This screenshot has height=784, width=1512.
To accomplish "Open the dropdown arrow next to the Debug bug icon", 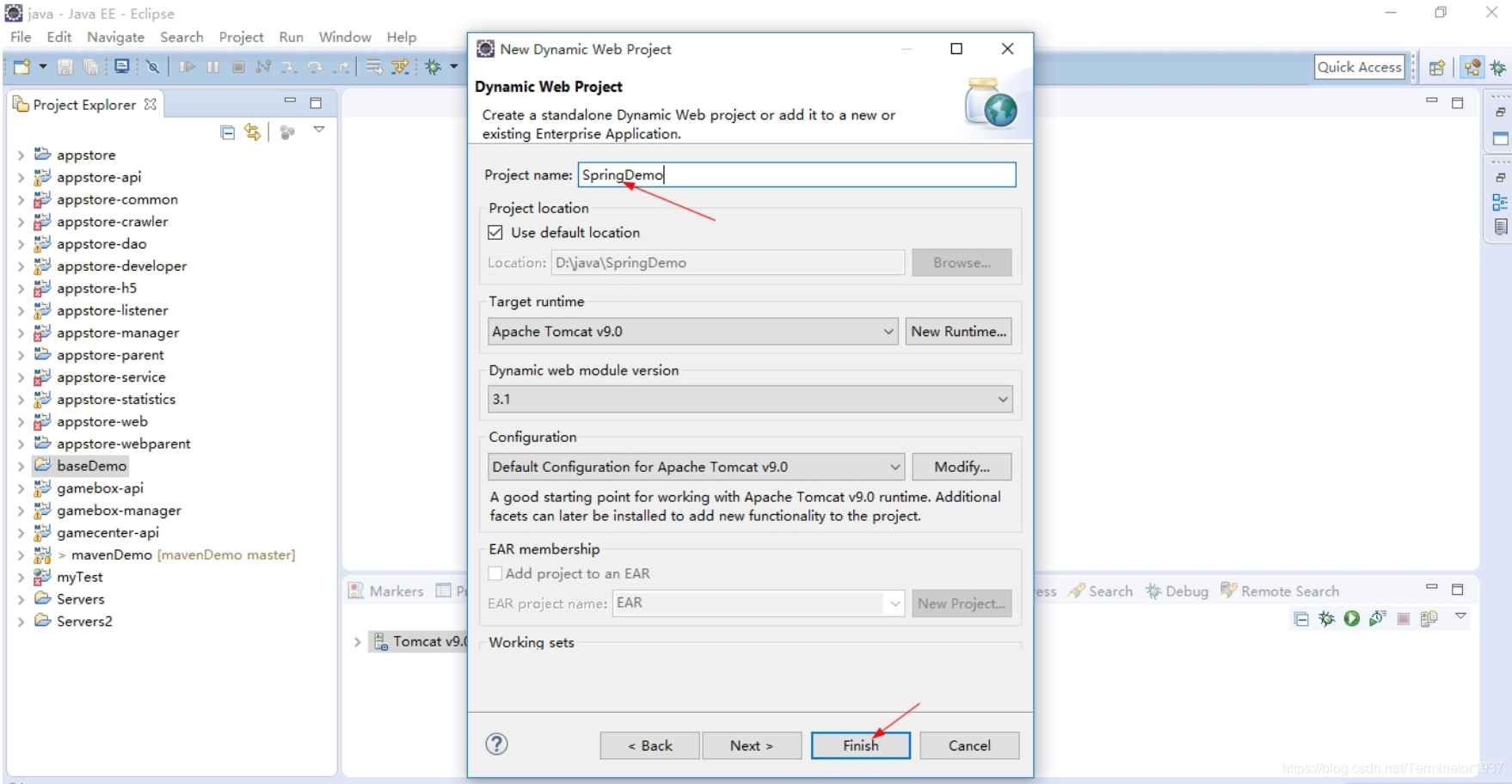I will click(453, 67).
